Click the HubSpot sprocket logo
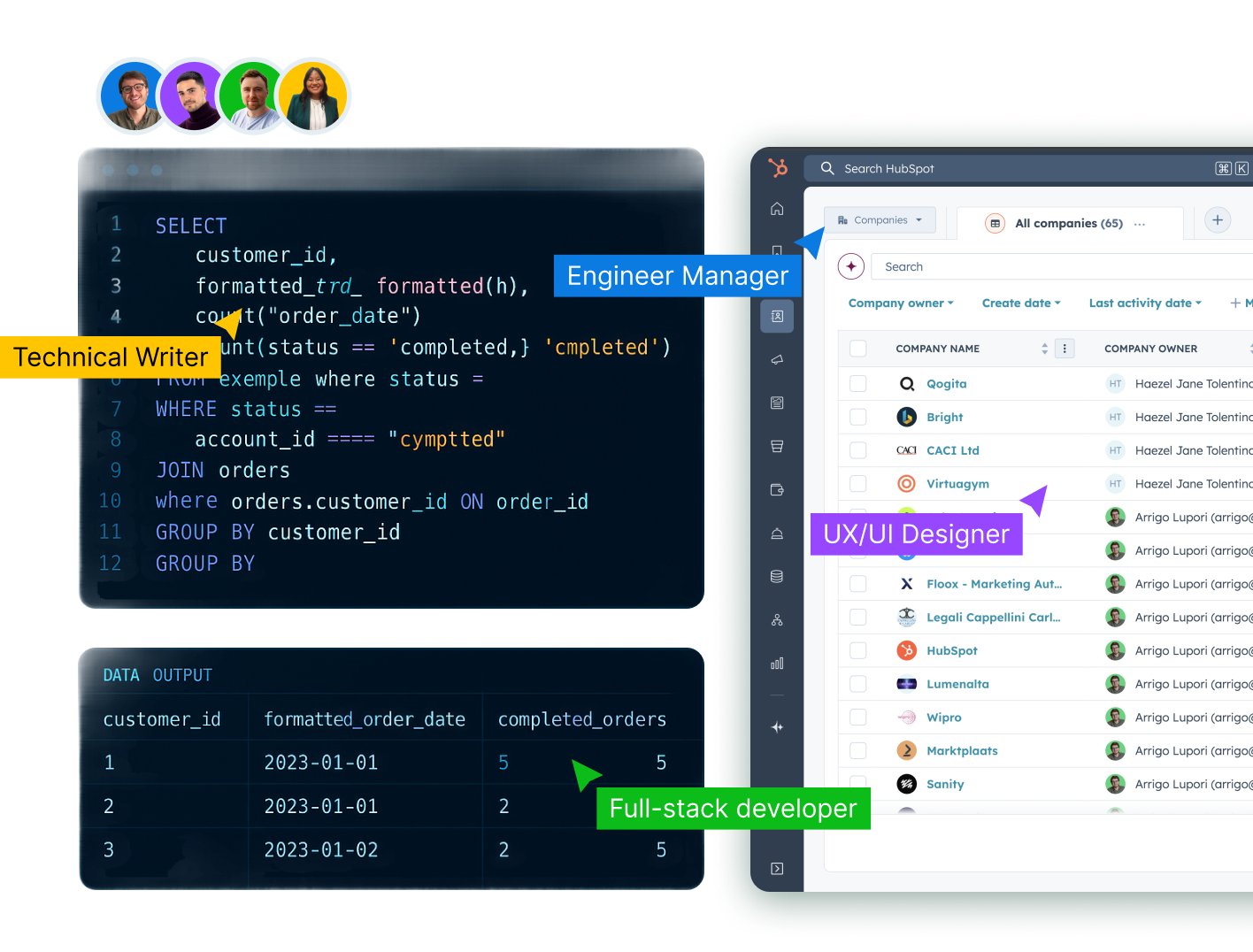The height and width of the screenshot is (952, 1253). 777,167
